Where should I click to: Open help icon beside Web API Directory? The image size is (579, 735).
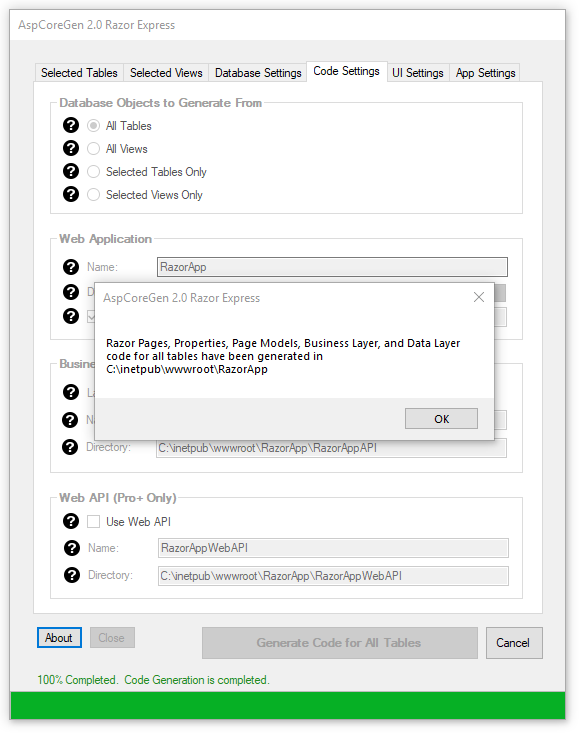[x=72, y=575]
